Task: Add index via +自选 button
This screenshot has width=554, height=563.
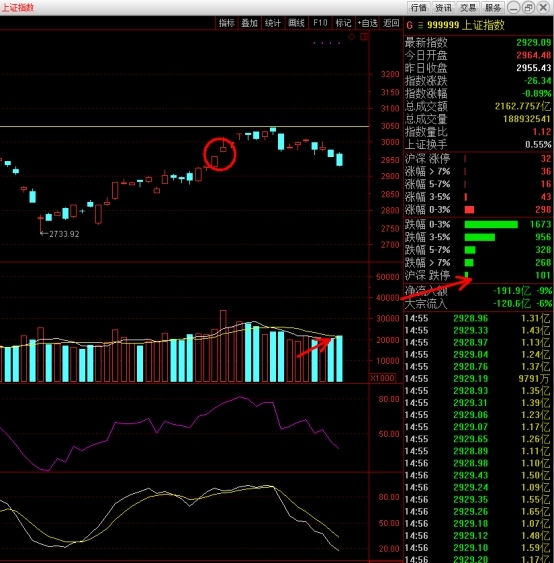Action: pyautogui.click(x=367, y=23)
